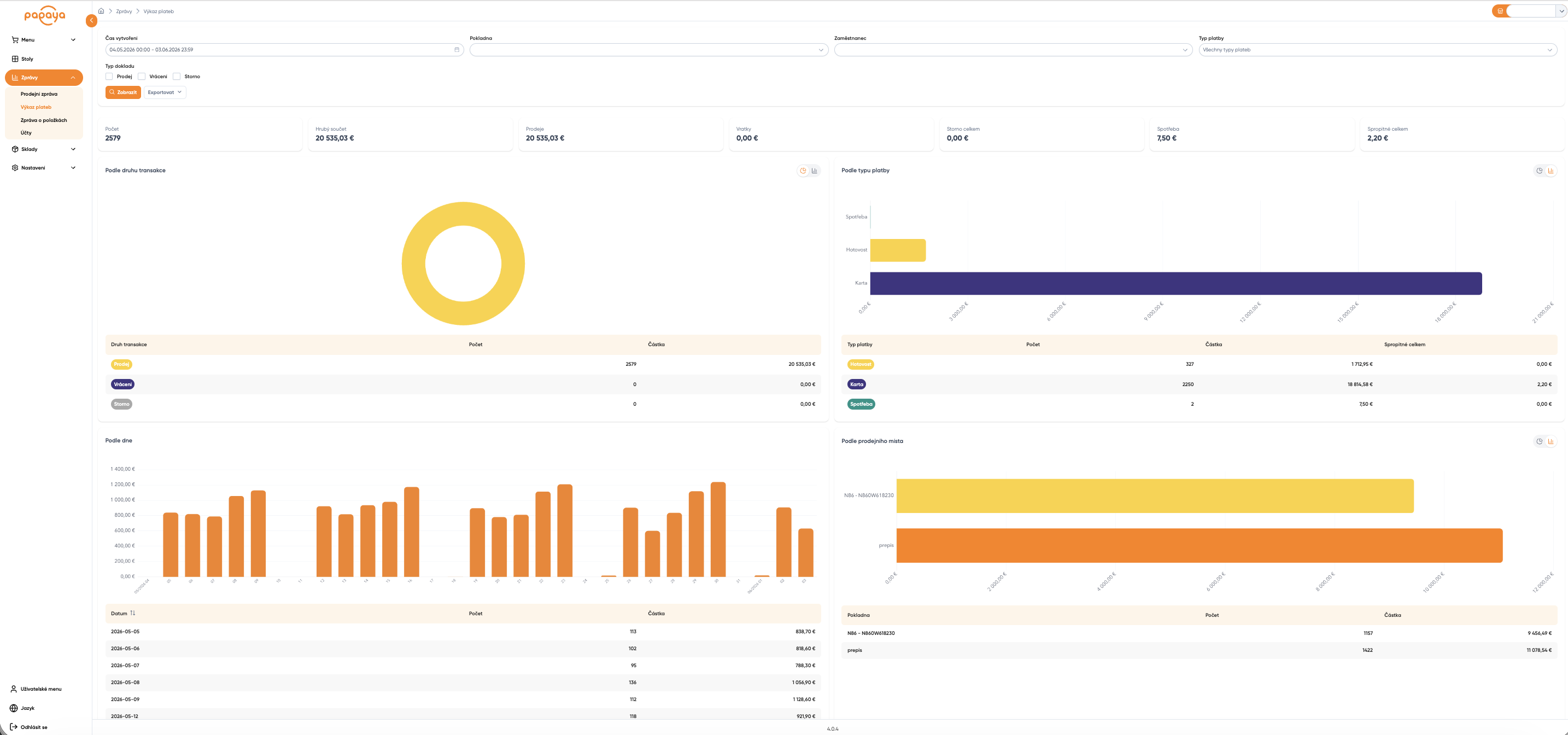Tick the Vrácení checkbox

[x=142, y=77]
